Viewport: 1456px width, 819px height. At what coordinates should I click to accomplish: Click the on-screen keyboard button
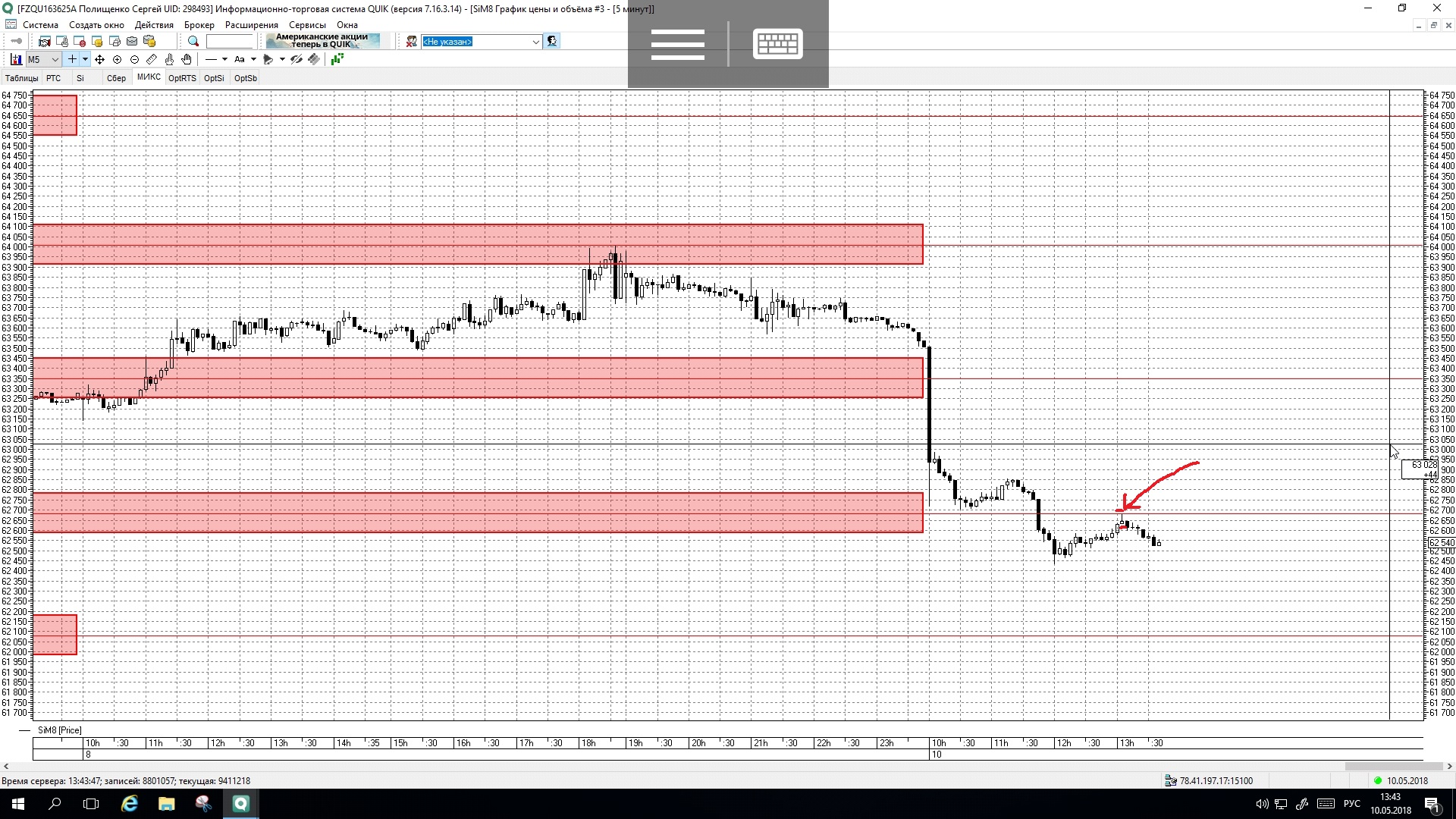[777, 44]
